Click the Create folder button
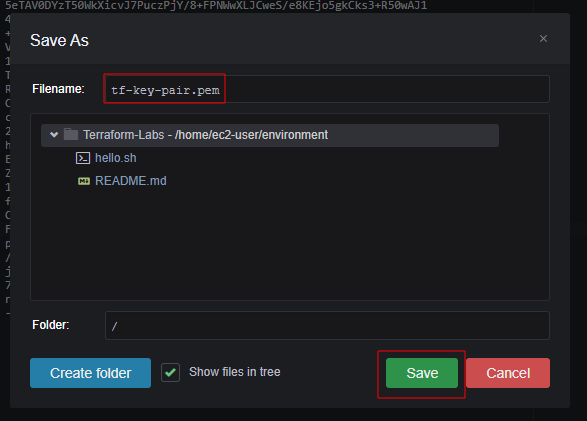 pyautogui.click(x=91, y=373)
